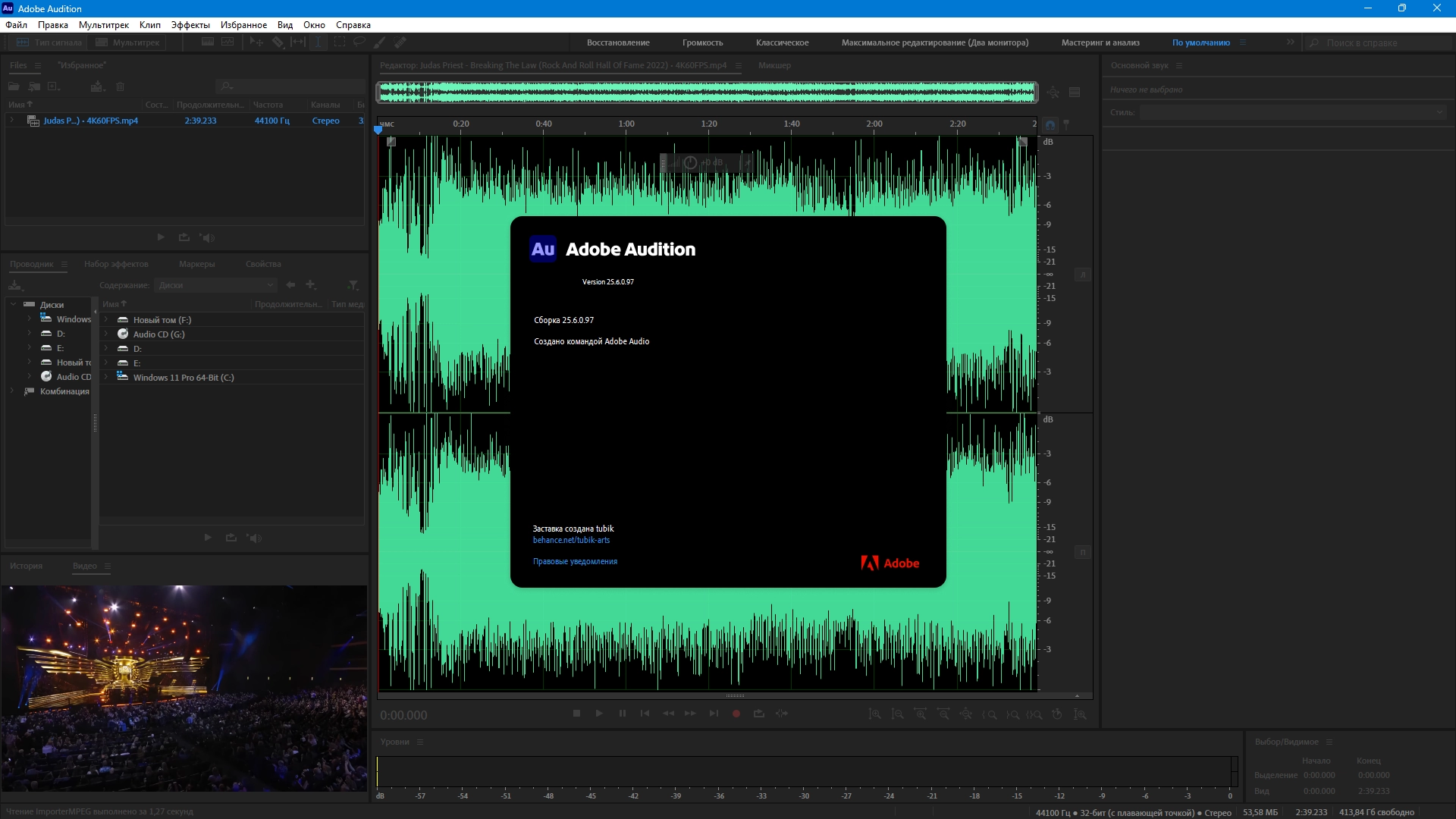This screenshot has height=819, width=1456.
Task: Click the red Record button
Action: 736,714
